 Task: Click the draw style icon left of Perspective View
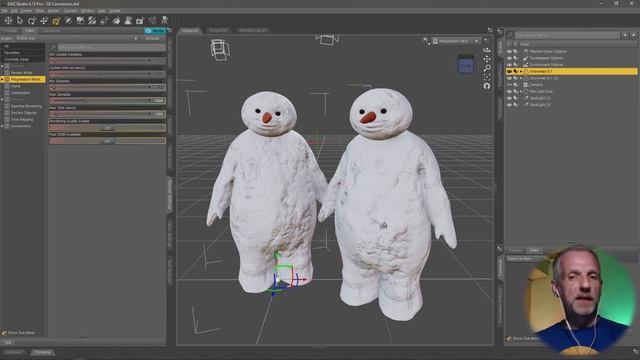tap(426, 41)
